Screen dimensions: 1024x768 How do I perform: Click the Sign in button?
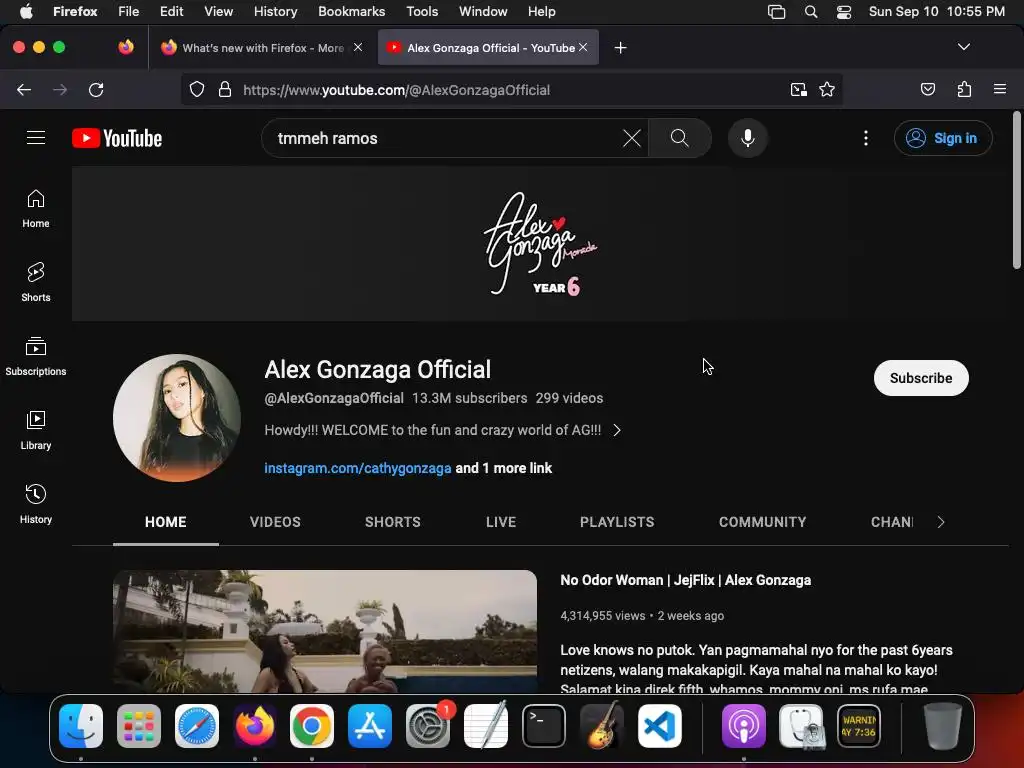[x=942, y=138]
